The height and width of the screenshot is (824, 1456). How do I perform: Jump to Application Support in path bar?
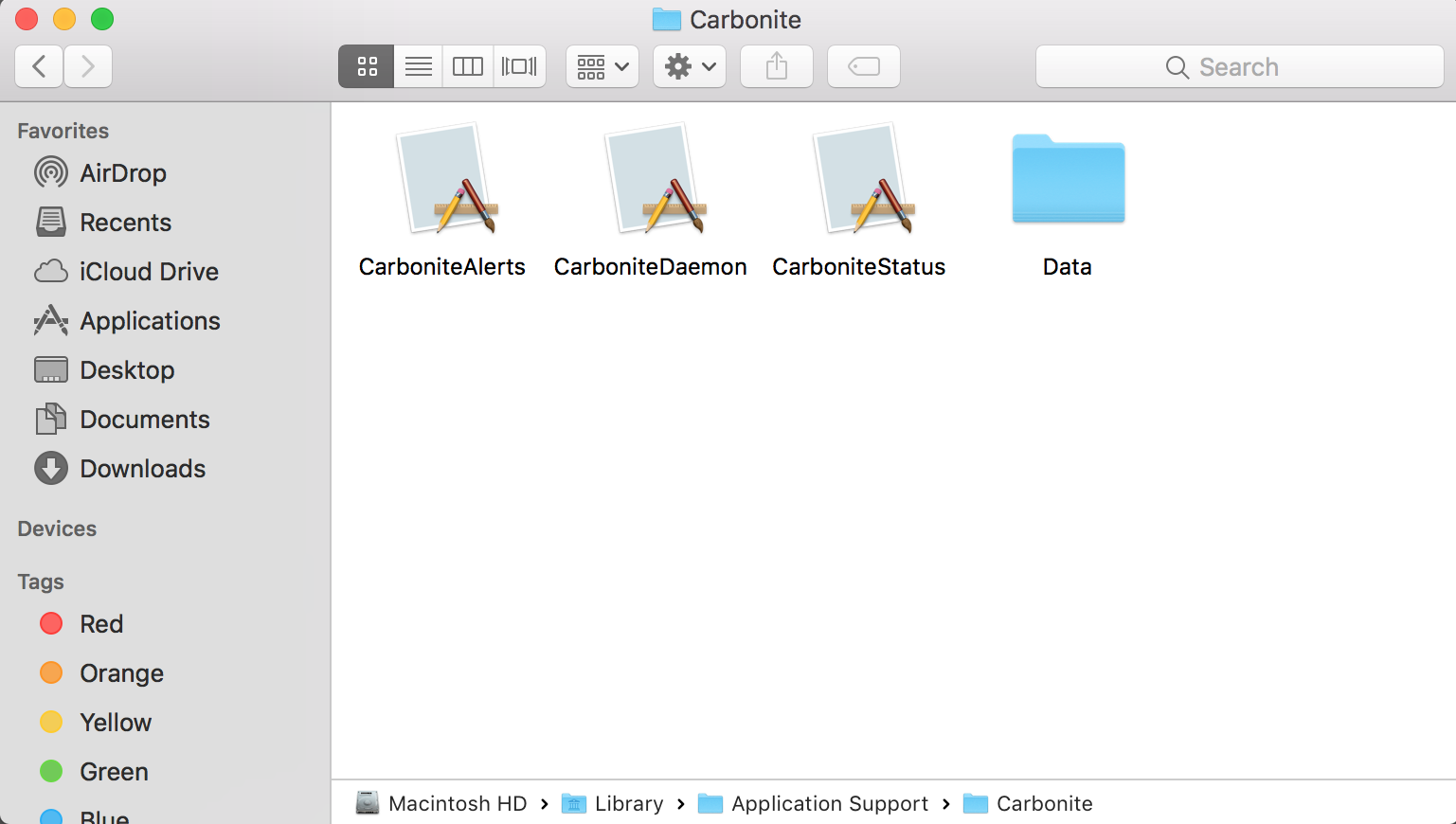pos(829,804)
